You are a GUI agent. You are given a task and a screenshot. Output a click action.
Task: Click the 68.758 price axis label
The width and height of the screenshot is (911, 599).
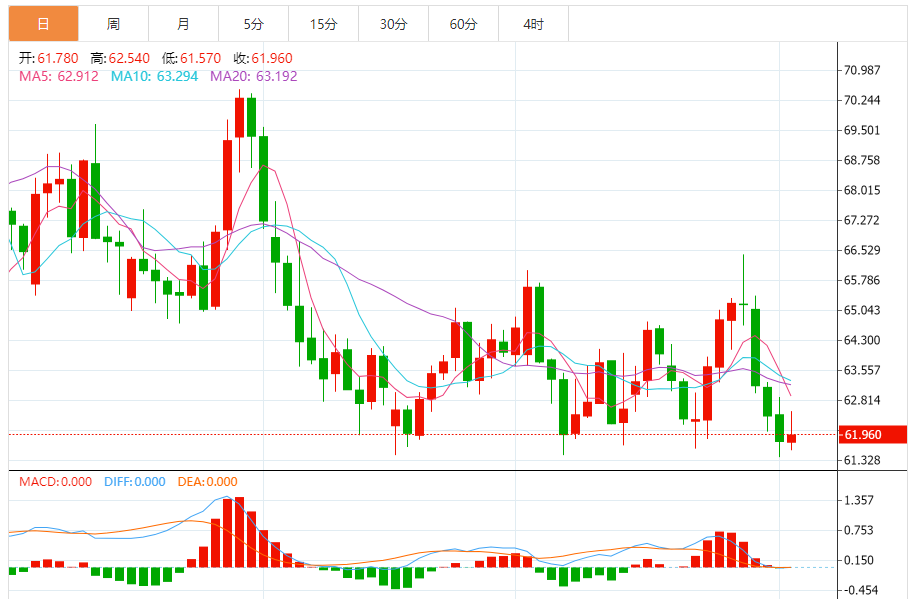pos(862,160)
